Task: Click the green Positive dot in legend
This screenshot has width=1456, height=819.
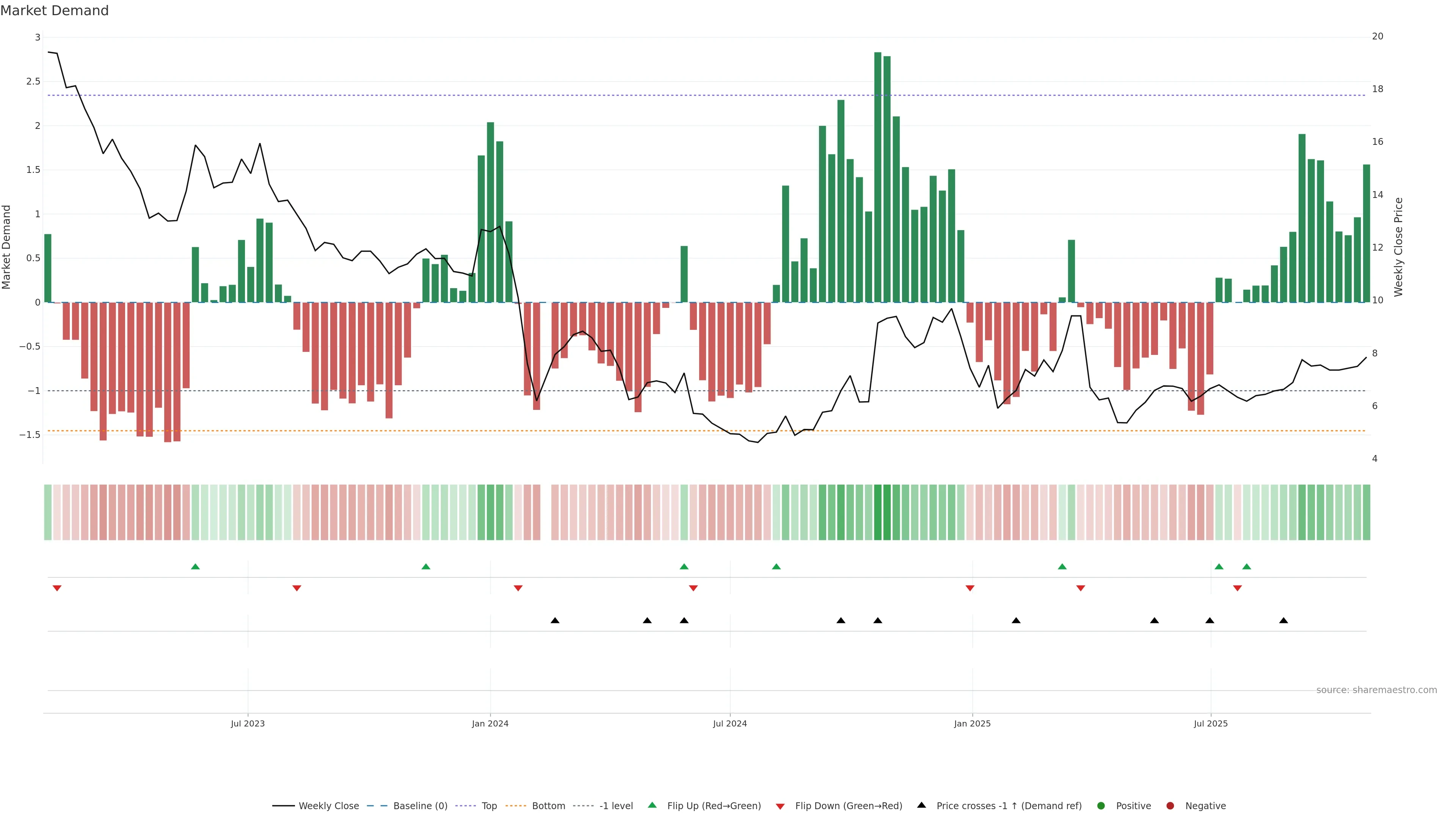Action: [x=1100, y=806]
